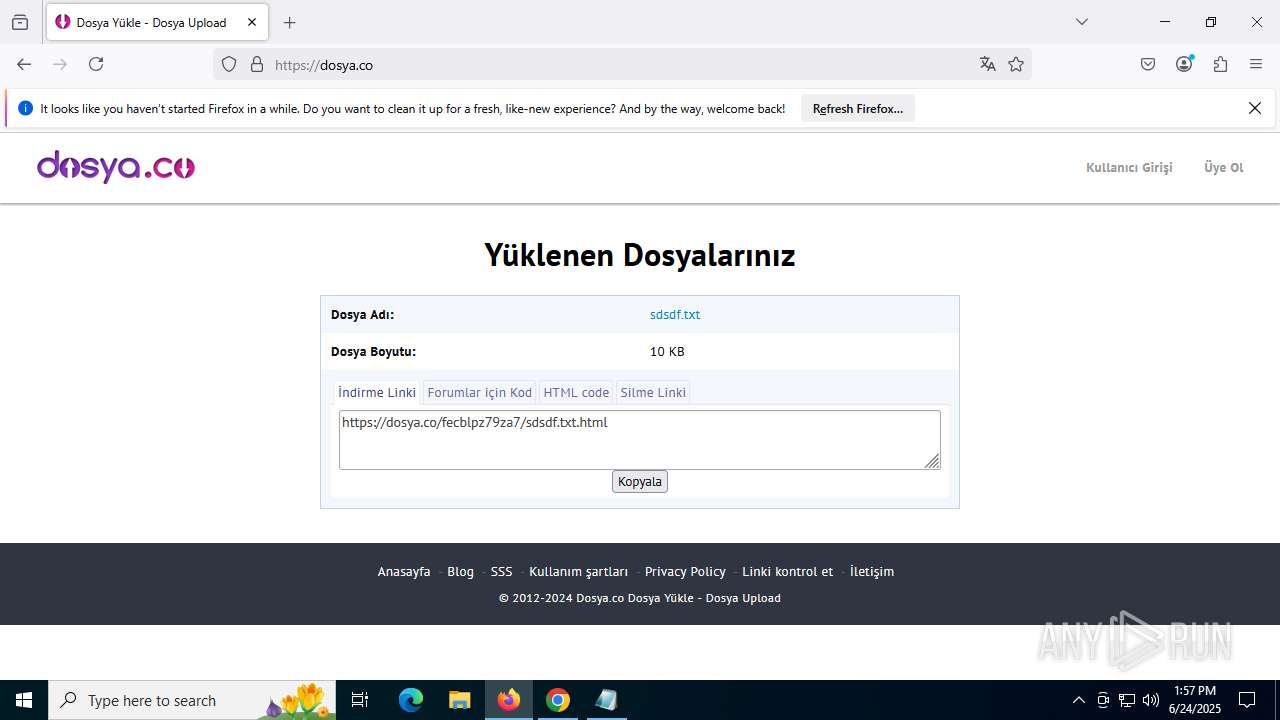The image size is (1280, 720).
Task: Open the Firefox application menu
Action: coord(1256,64)
